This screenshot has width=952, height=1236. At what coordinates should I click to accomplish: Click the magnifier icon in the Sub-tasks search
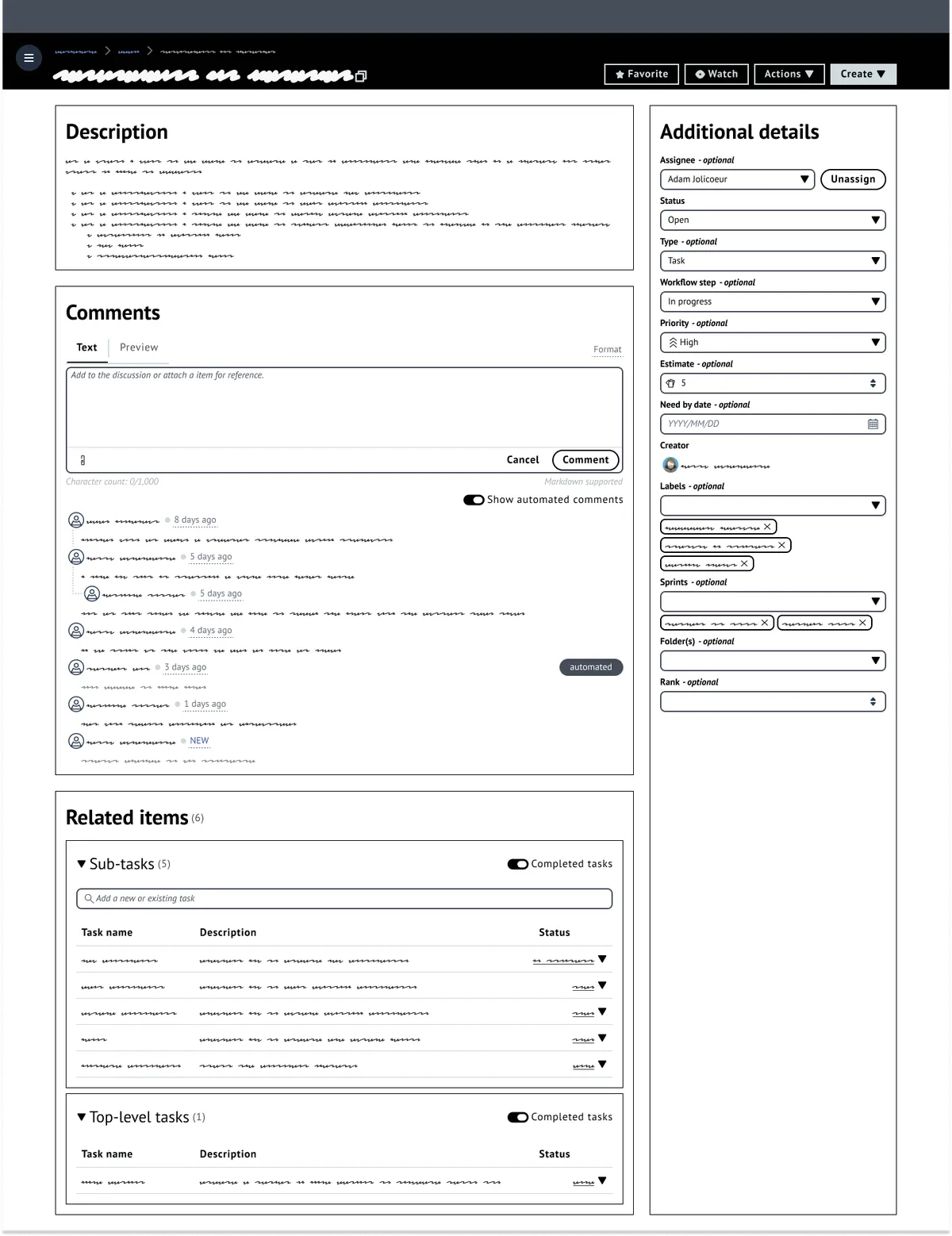(x=87, y=898)
